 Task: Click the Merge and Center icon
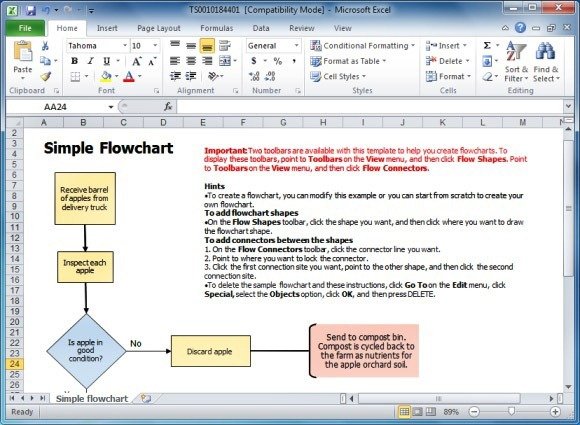[x=225, y=61]
